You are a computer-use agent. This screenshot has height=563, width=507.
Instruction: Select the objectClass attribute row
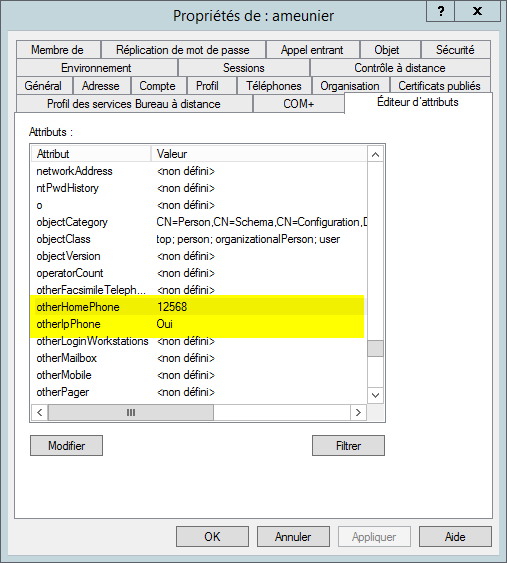[x=199, y=239]
